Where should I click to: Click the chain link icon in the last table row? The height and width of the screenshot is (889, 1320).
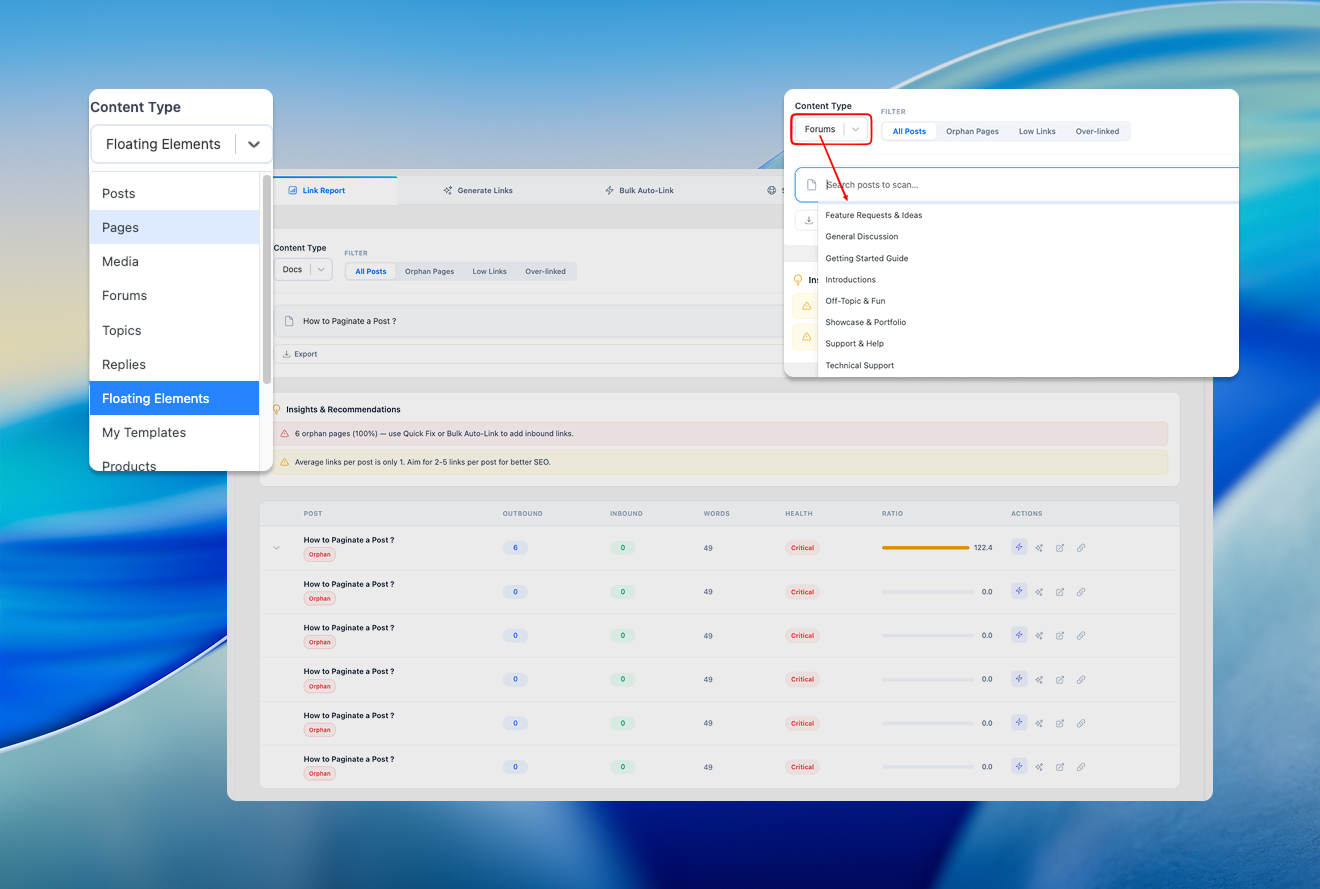pyautogui.click(x=1081, y=767)
